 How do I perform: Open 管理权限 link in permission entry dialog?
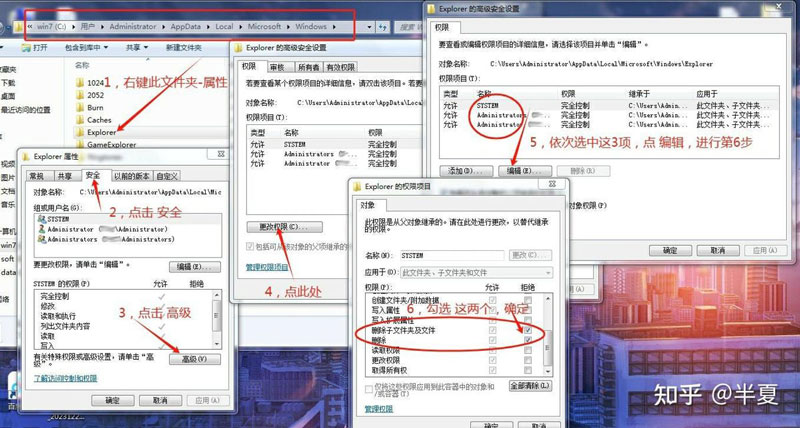379,409
